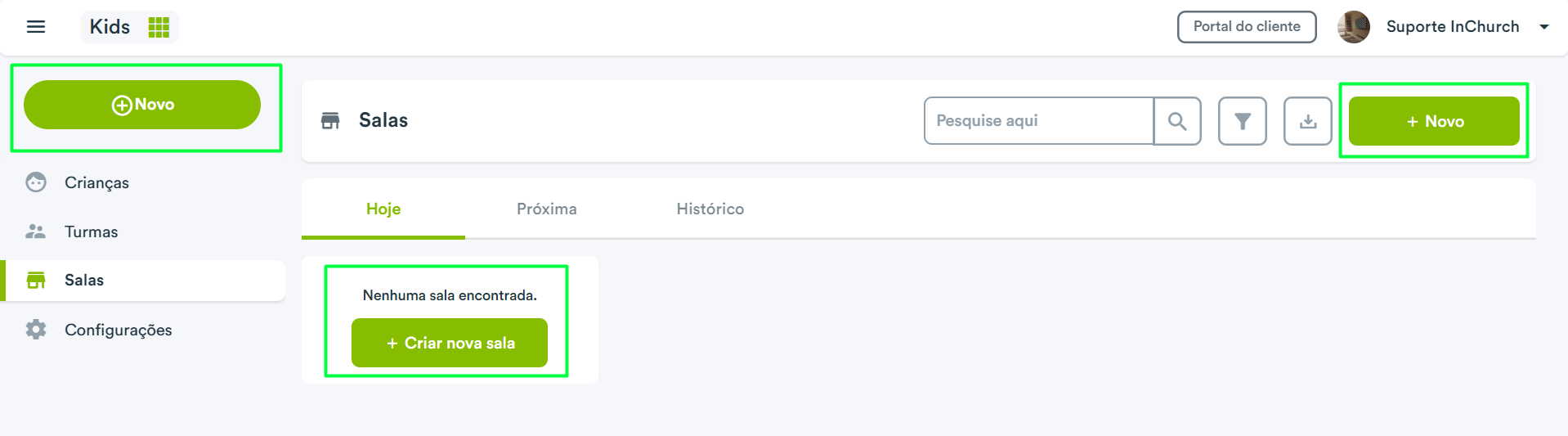This screenshot has height=436, width=1568.
Task: Switch to the Próxima tab
Action: (547, 209)
